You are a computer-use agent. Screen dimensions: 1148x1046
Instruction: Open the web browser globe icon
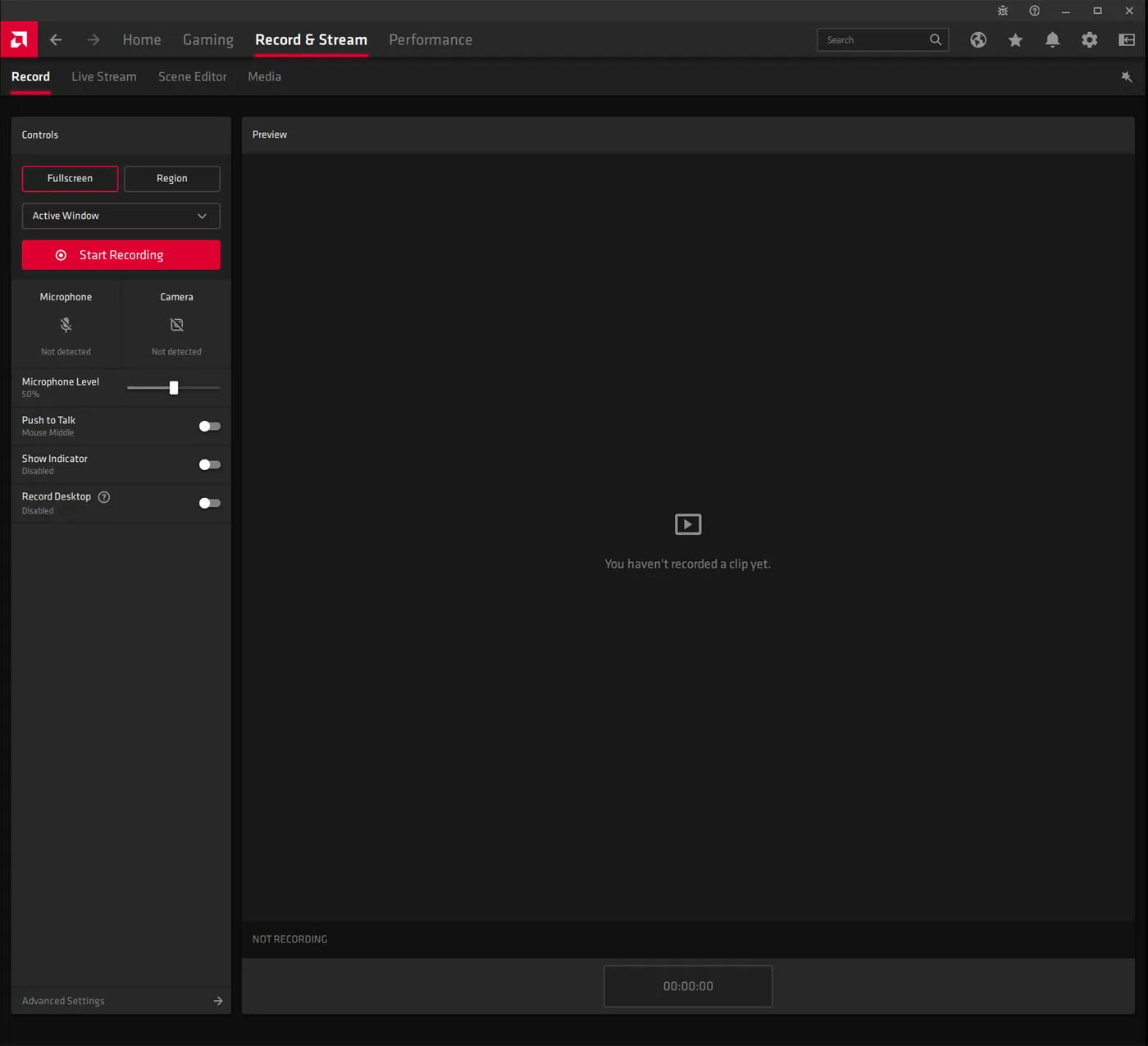(978, 39)
